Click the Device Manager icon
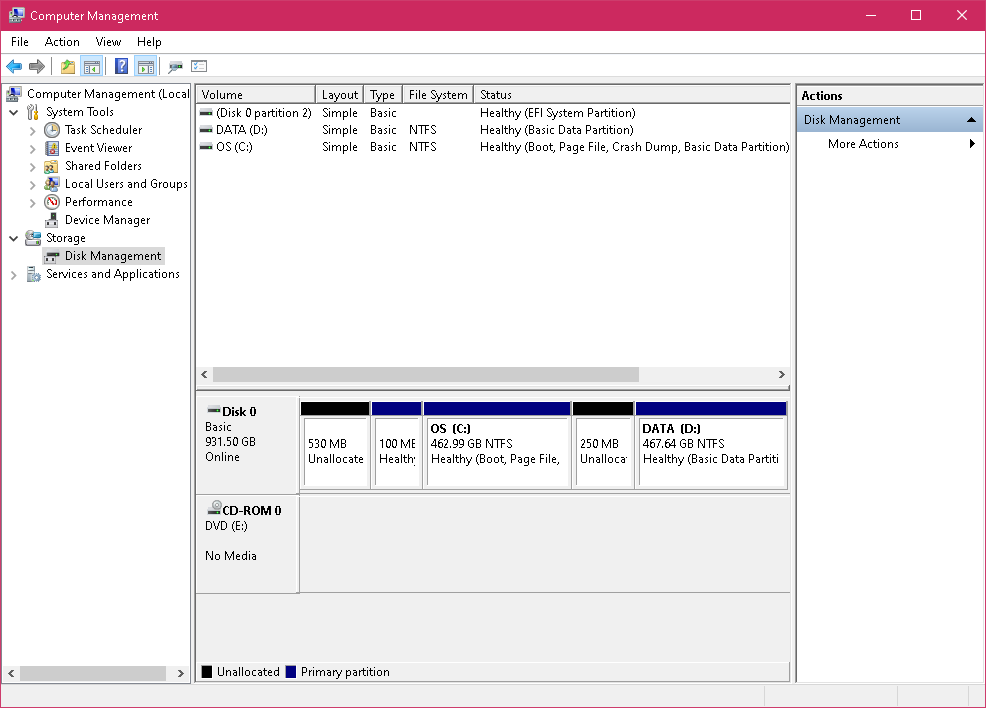 coord(52,220)
